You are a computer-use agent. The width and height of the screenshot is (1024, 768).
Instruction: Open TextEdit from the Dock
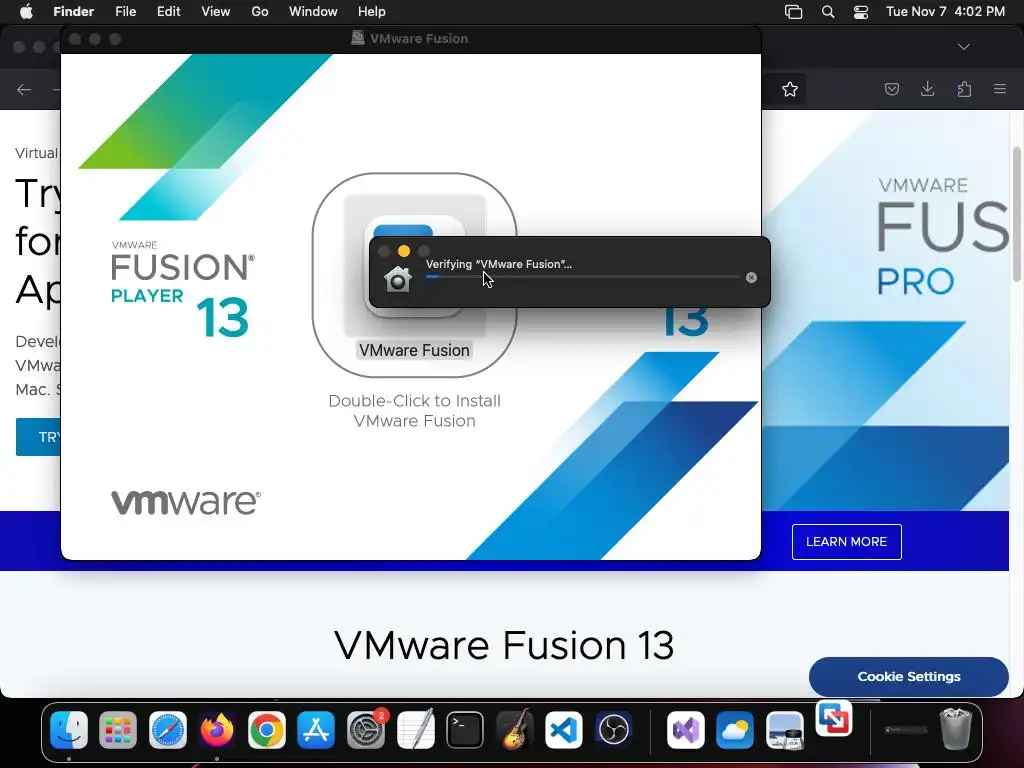415,729
